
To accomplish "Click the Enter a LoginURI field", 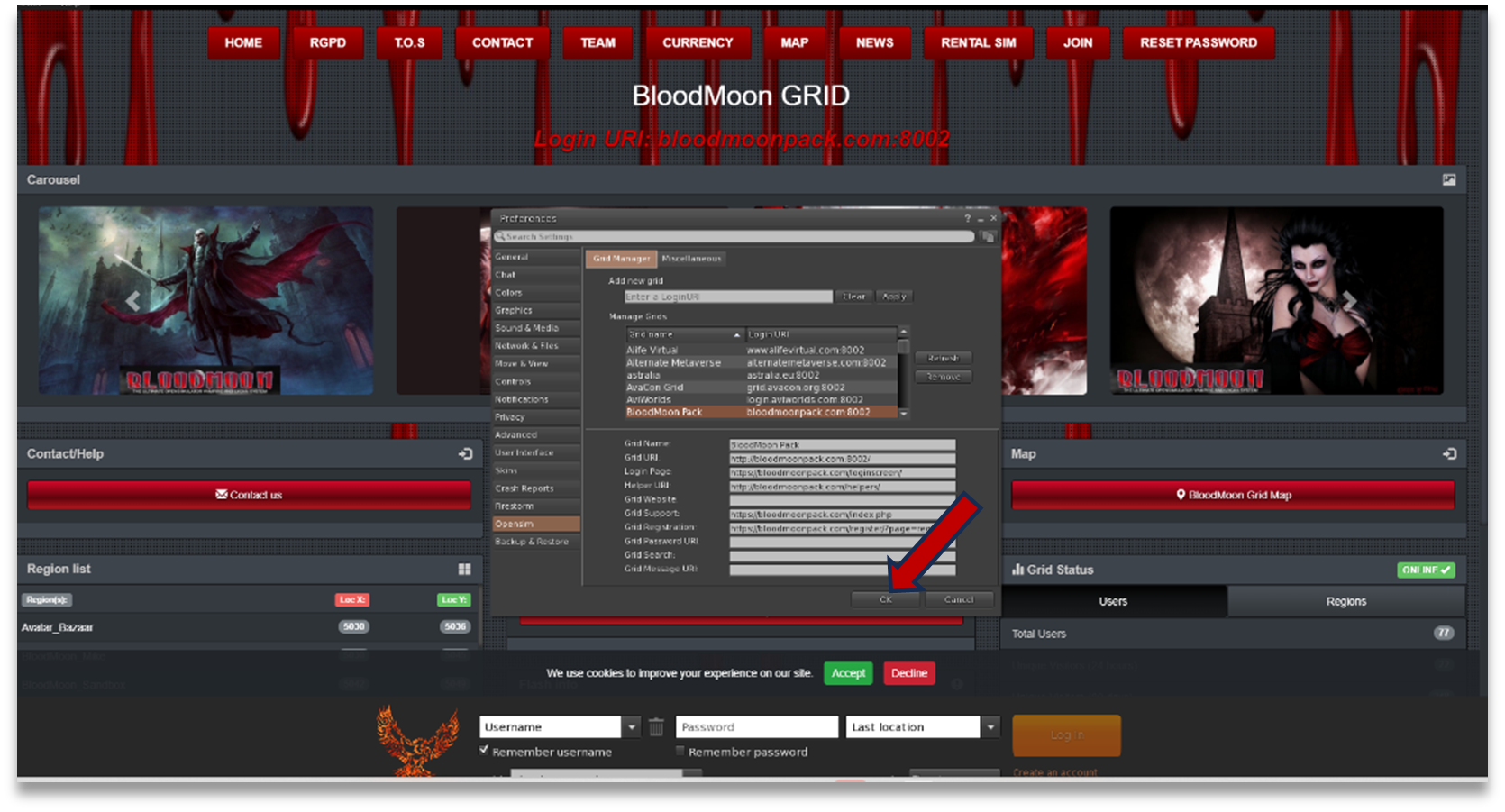I will click(728, 297).
